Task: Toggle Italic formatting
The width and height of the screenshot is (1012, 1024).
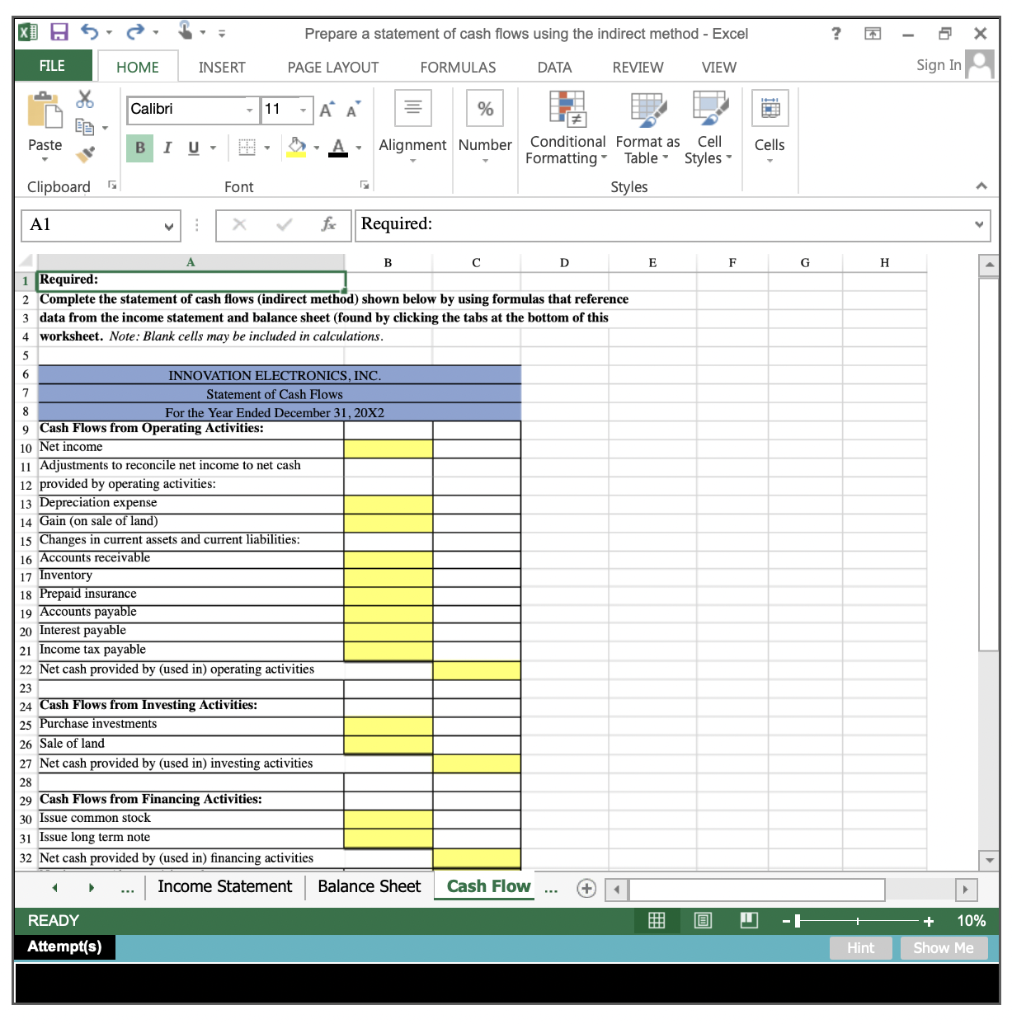Action: point(167,148)
